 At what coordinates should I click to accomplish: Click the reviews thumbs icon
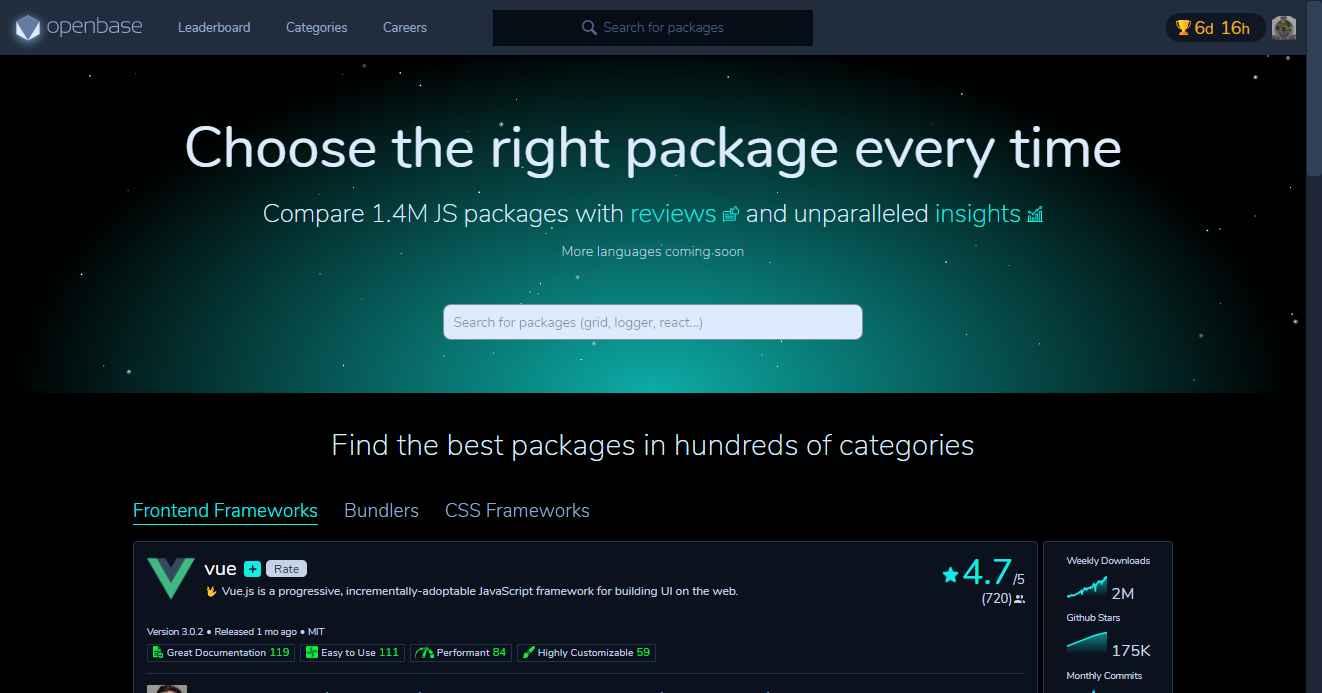point(731,214)
